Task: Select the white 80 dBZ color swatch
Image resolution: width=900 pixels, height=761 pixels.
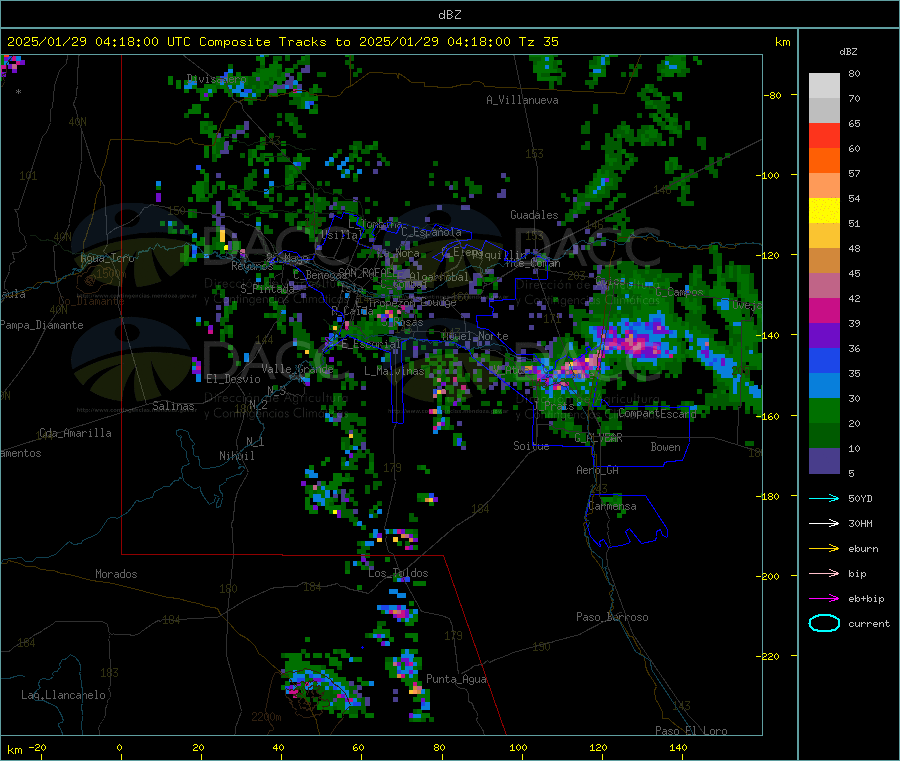Action: tap(824, 86)
